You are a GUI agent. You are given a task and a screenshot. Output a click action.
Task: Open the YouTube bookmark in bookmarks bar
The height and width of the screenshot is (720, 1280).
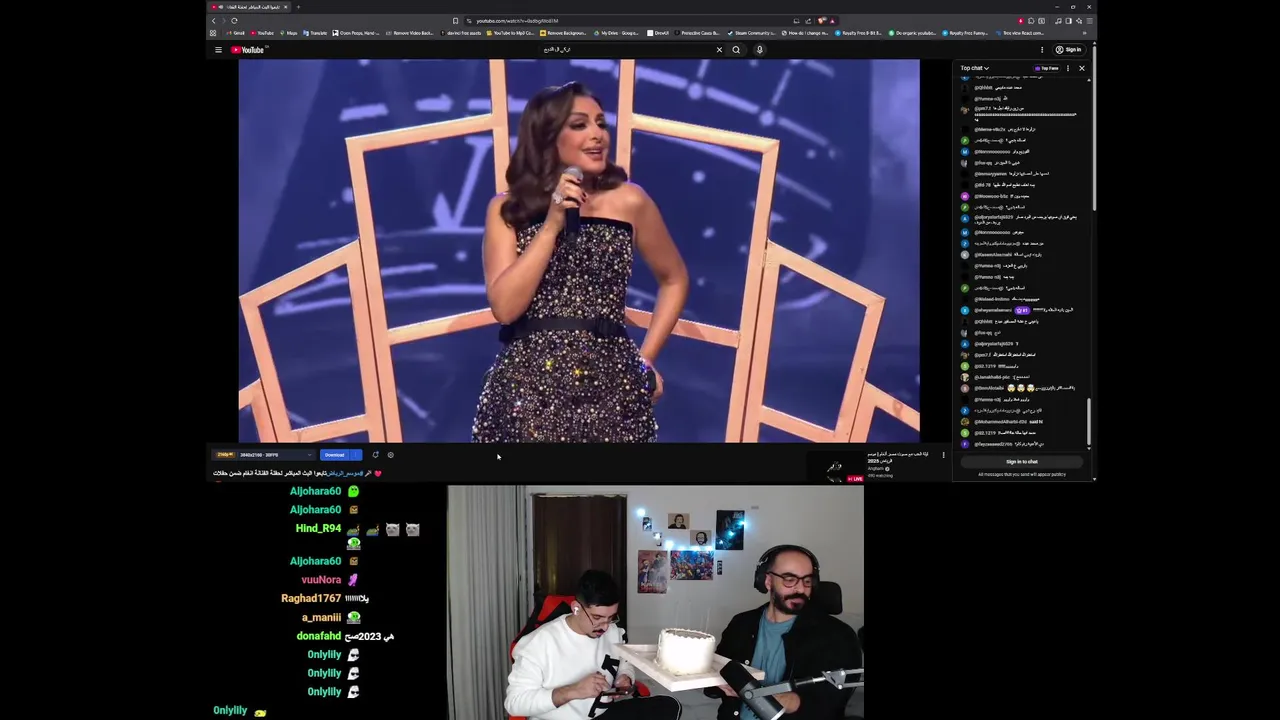point(263,33)
